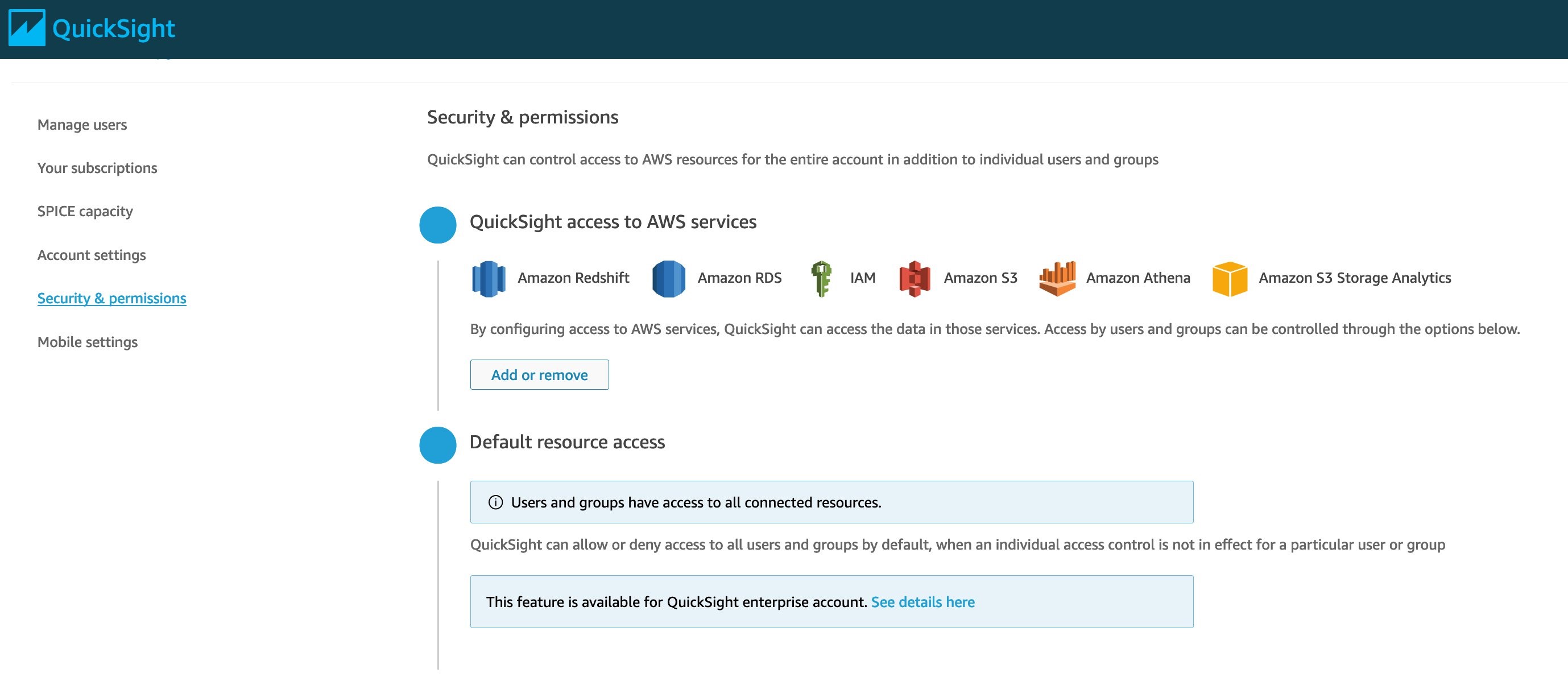Click Amazon S3 Storage Analytics label
This screenshot has width=1568, height=685.
tap(1355, 278)
